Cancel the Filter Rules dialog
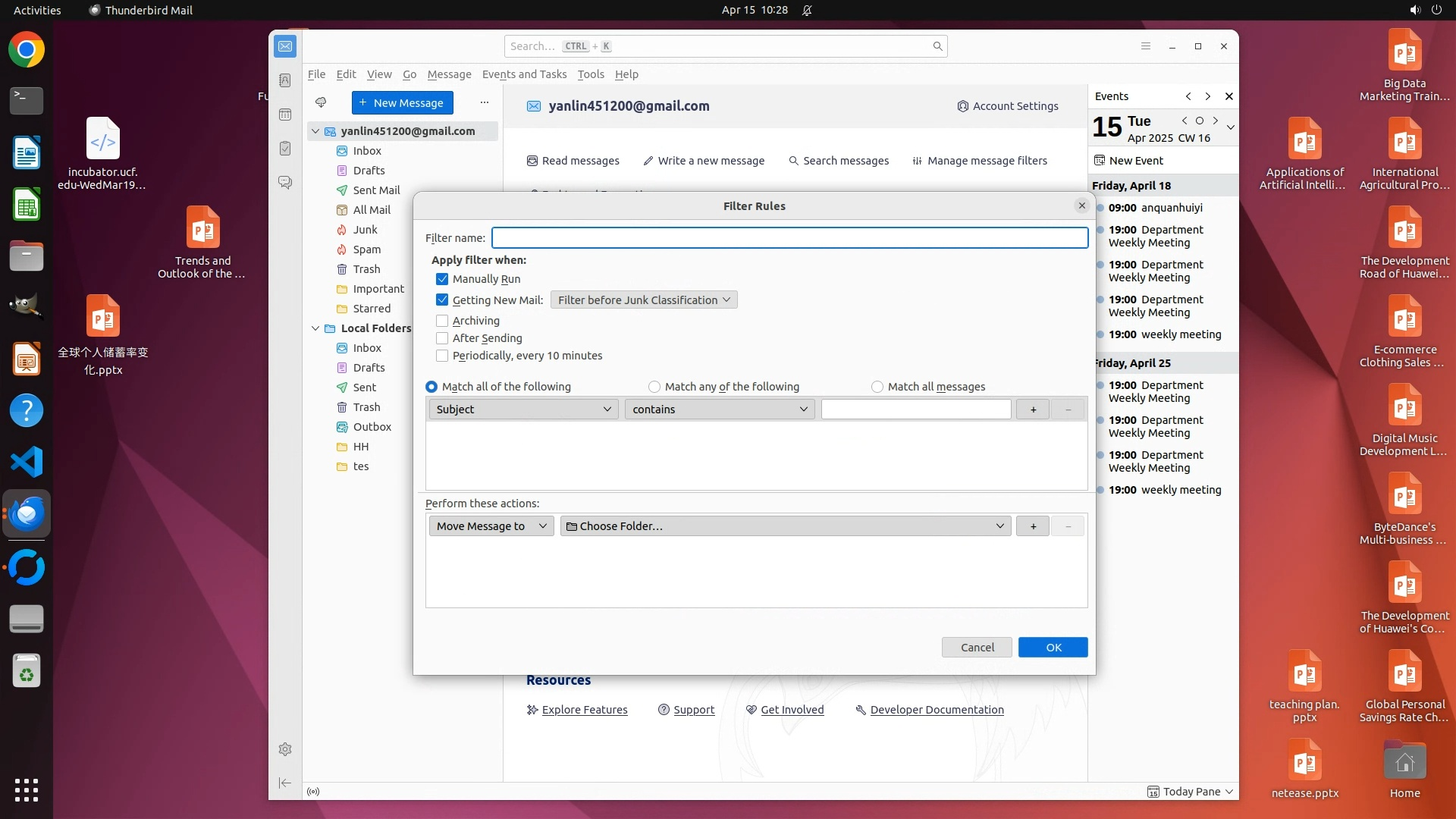The image size is (1456, 819). (977, 648)
